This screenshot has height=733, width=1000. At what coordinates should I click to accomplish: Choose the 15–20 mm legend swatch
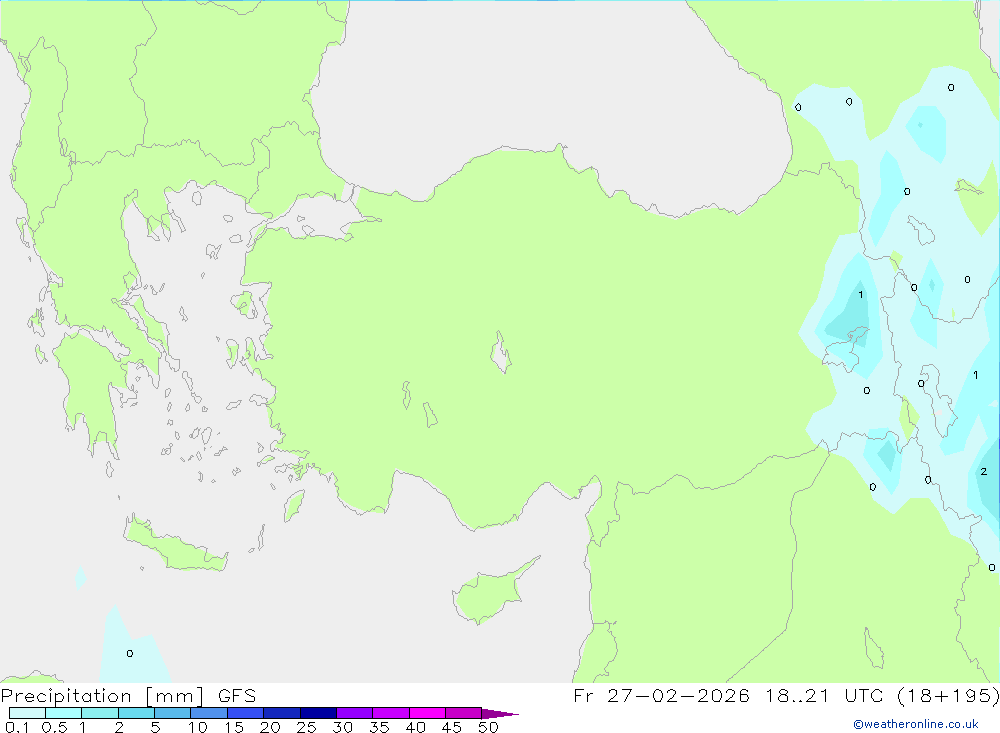(246, 713)
